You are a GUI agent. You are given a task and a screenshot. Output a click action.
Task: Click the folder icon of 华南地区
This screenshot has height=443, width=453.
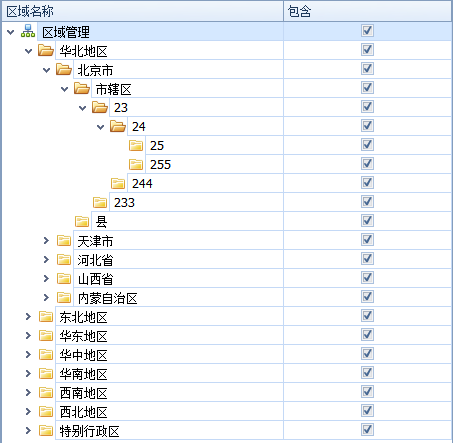46,374
